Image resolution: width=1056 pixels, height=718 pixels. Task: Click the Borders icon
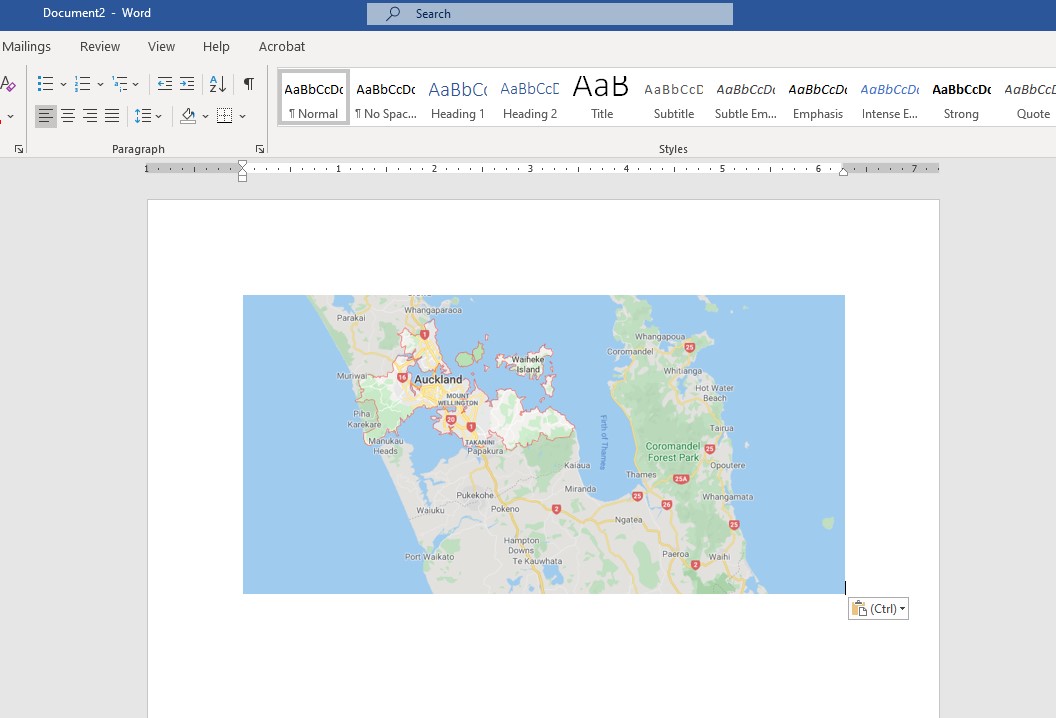pos(224,116)
